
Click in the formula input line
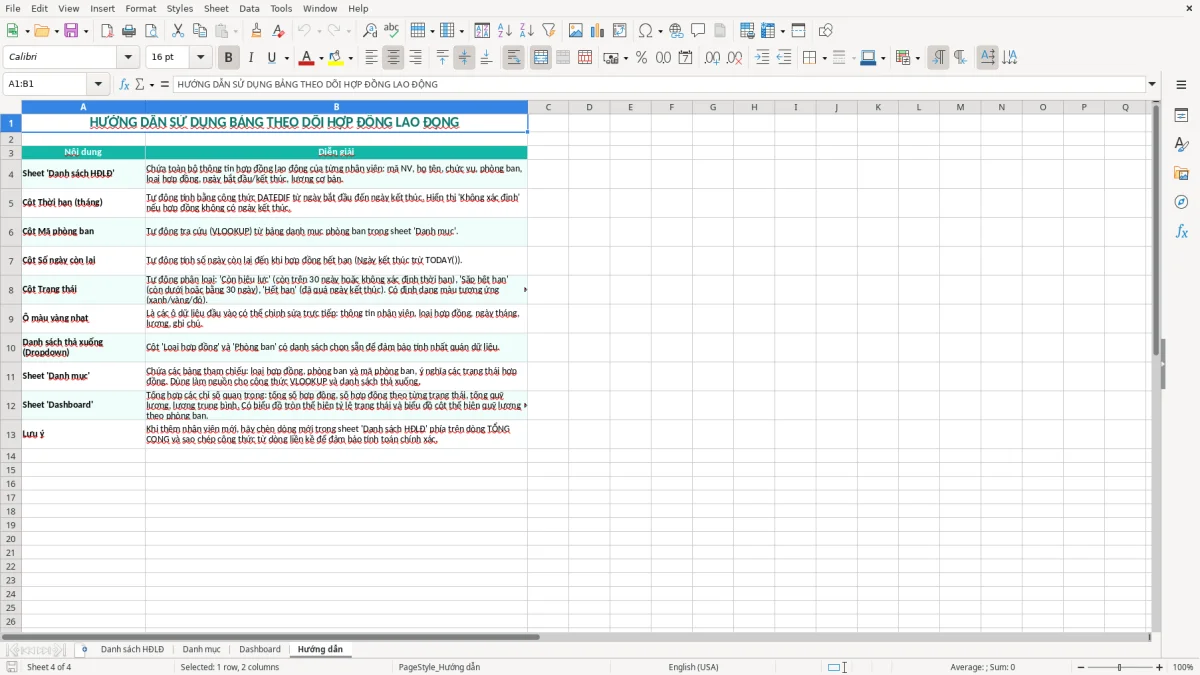pyautogui.click(x=658, y=84)
